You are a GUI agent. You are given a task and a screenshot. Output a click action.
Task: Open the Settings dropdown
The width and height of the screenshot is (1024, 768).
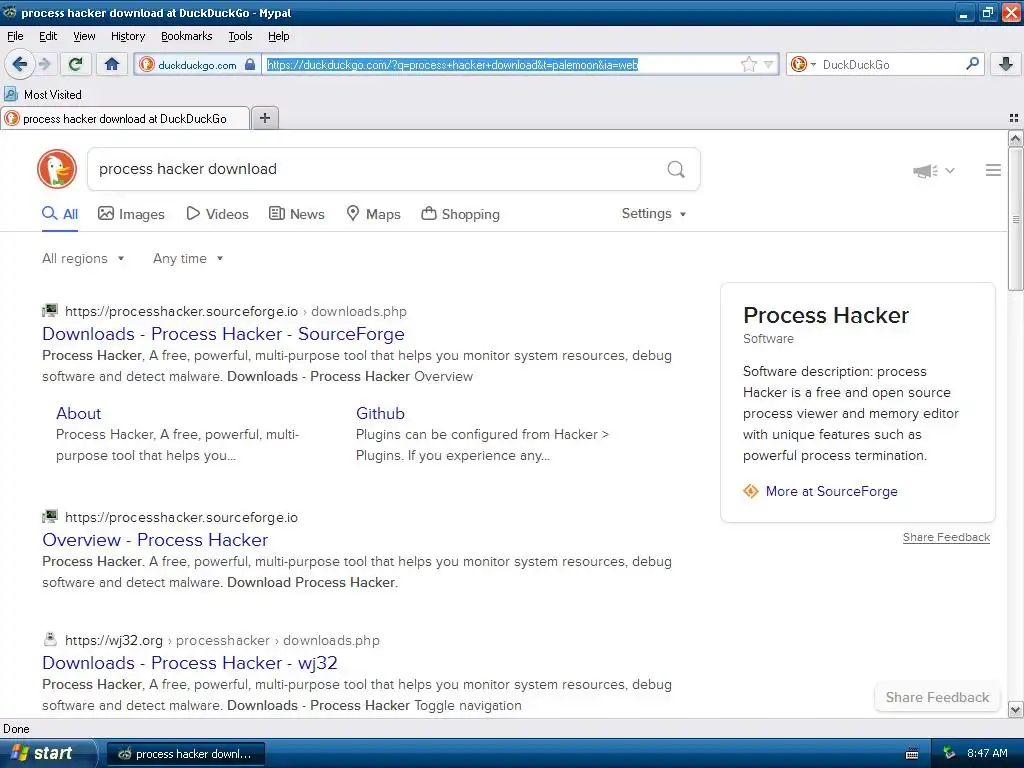(654, 214)
